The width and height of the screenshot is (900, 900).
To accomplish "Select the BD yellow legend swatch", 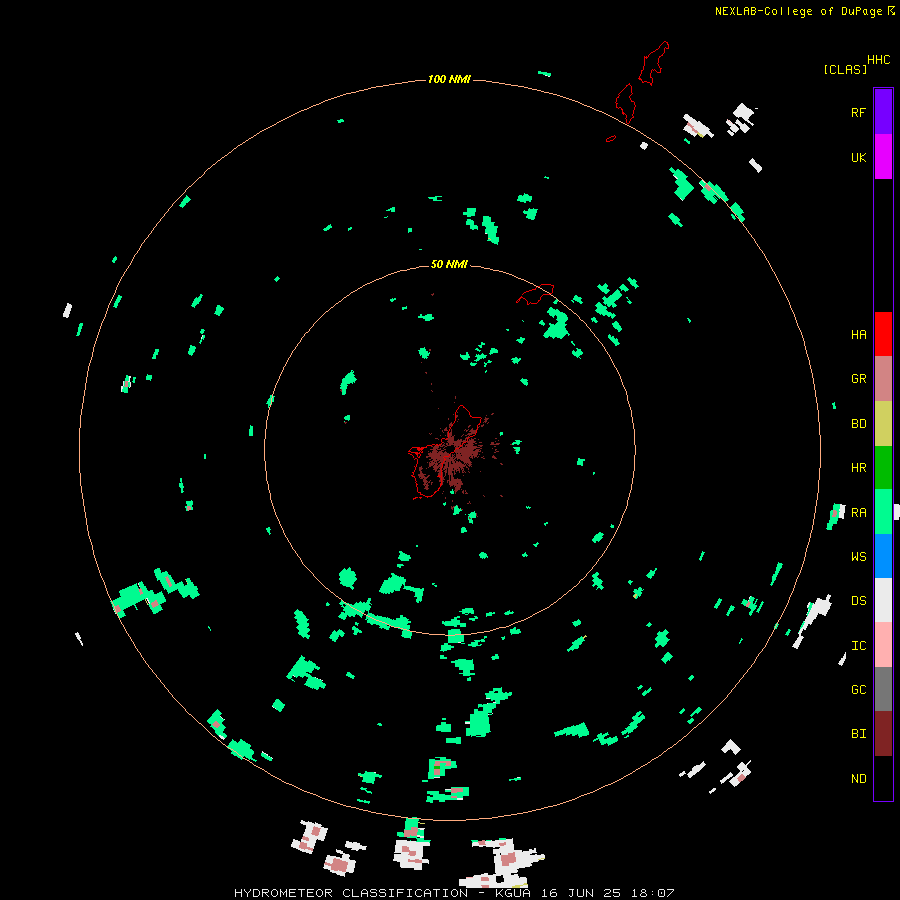I will pyautogui.click(x=883, y=424).
